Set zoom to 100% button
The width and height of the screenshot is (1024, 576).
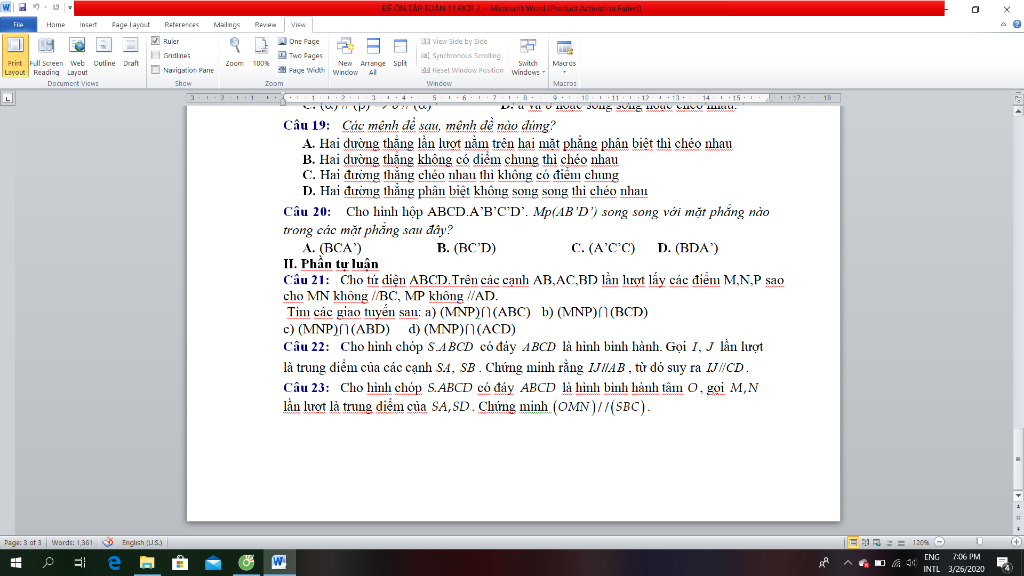tap(261, 52)
